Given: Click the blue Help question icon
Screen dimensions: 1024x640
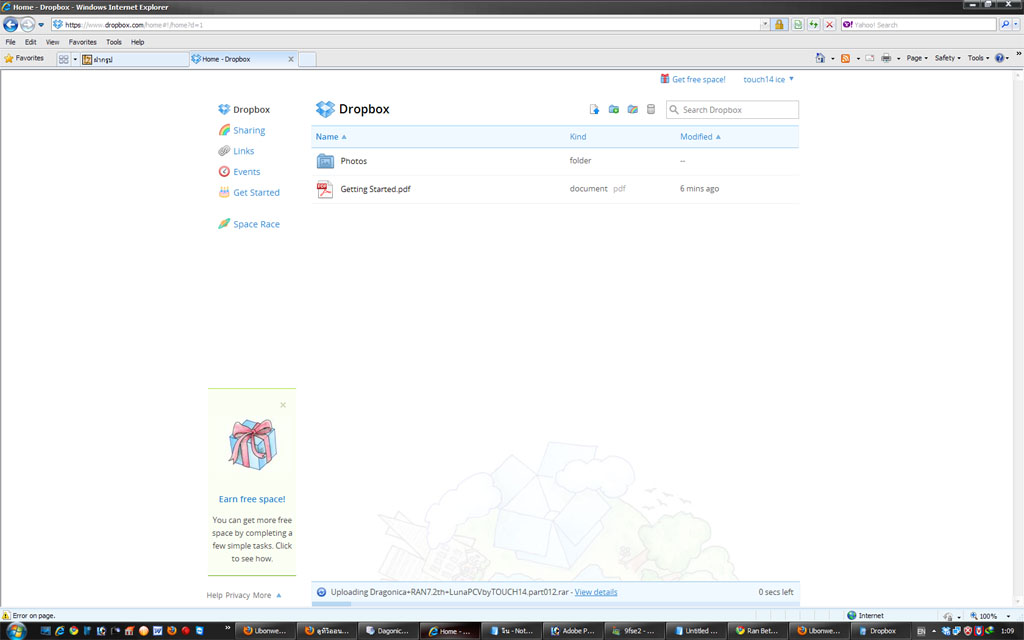Looking at the screenshot, I should pyautogui.click(x=999, y=58).
